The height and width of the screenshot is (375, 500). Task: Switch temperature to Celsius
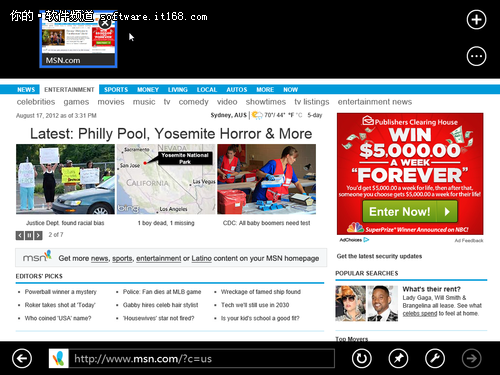click(299, 115)
